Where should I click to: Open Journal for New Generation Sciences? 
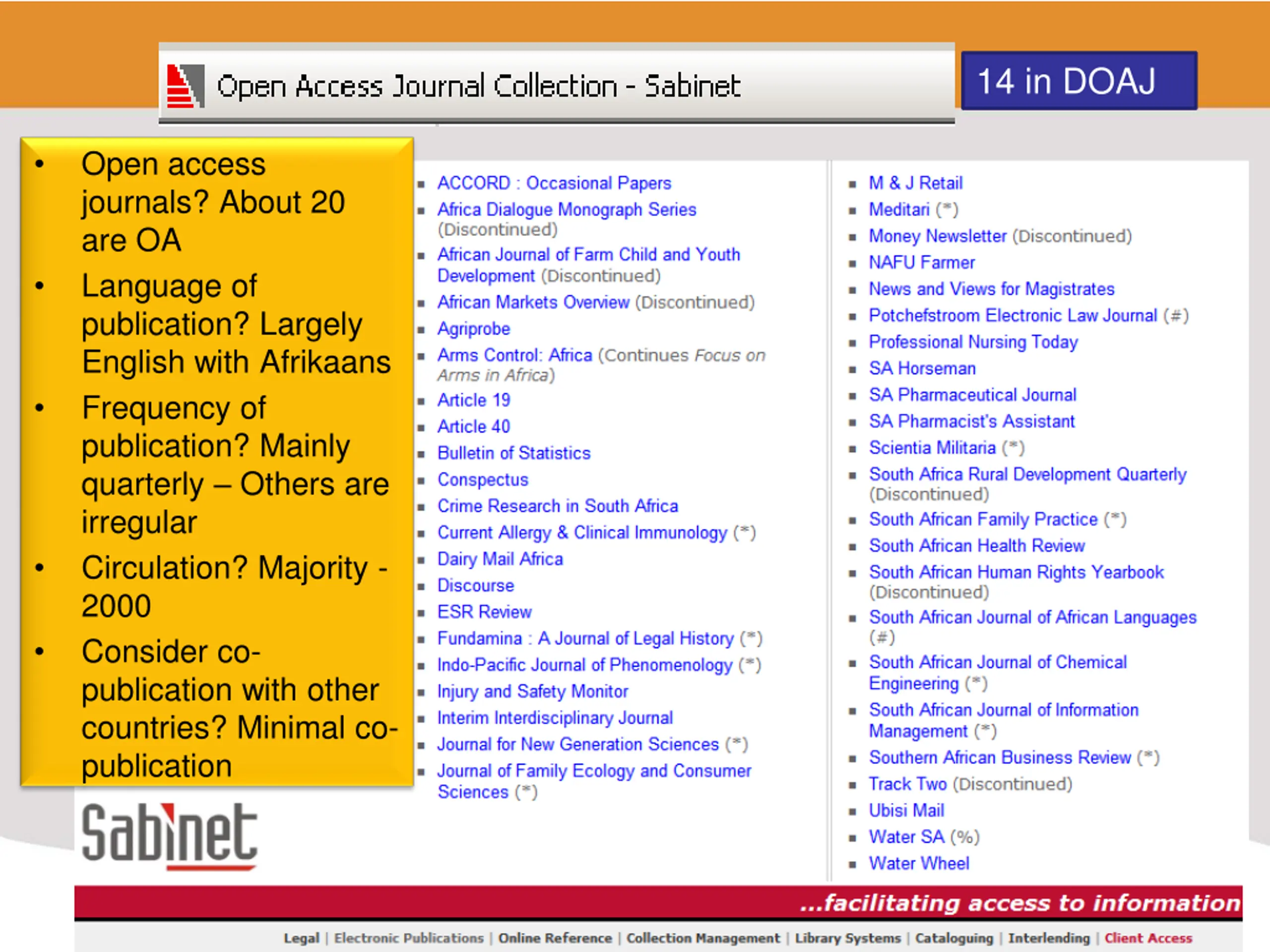[578, 744]
